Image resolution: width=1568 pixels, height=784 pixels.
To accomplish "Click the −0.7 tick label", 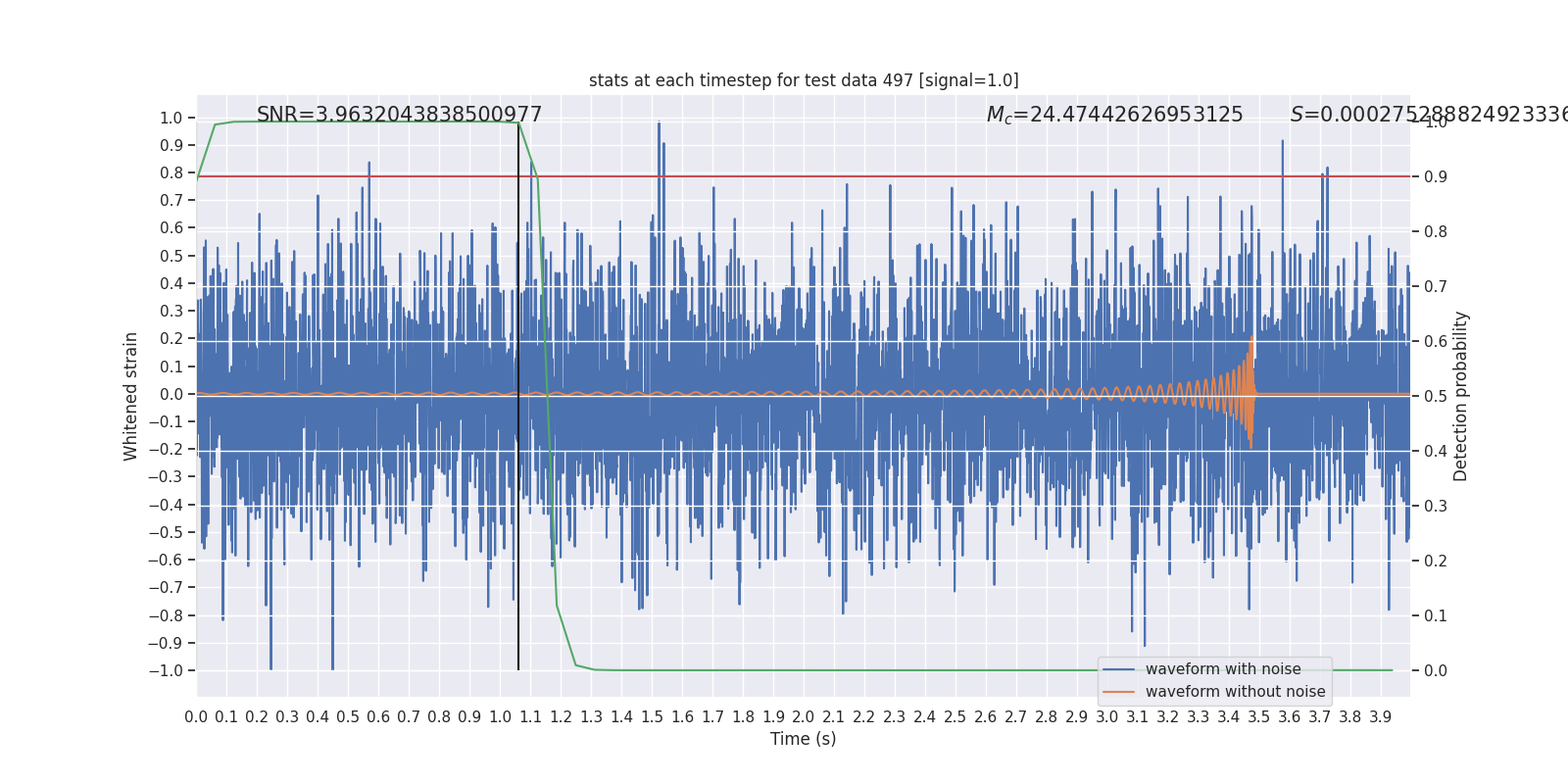I will coord(166,587).
